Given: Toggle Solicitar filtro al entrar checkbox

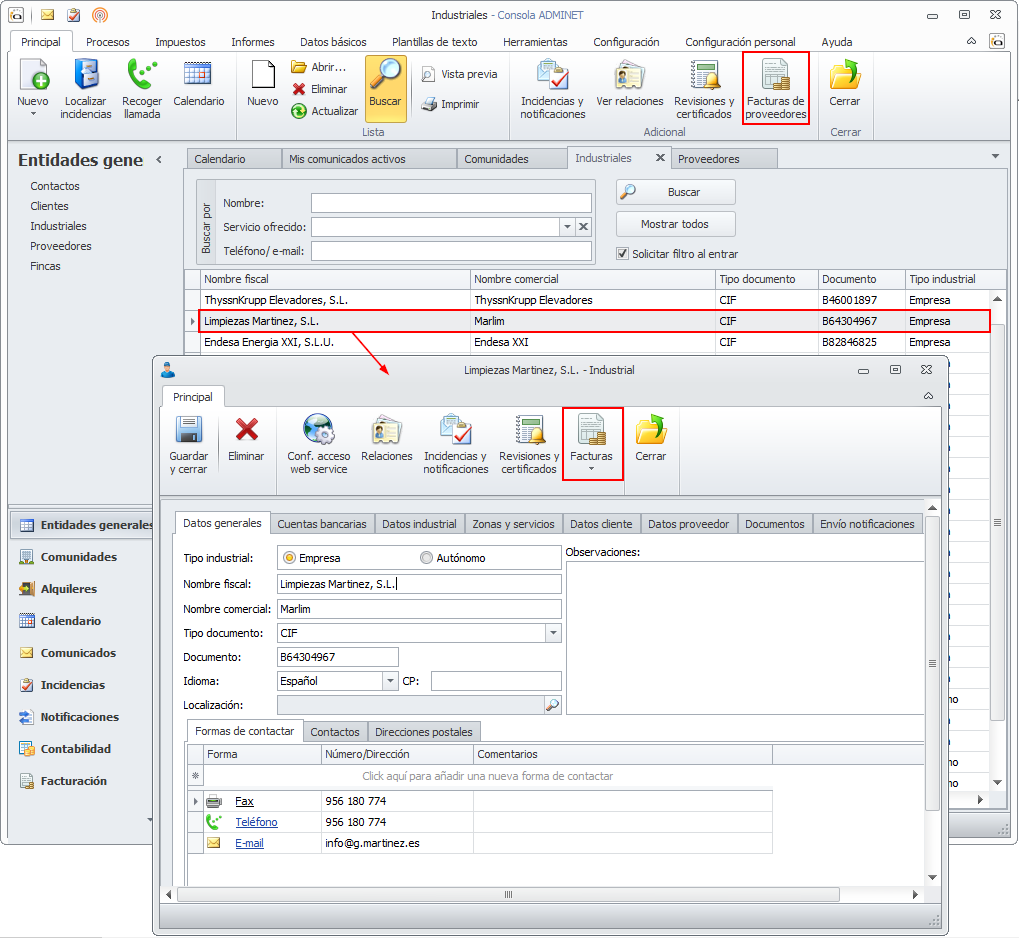Looking at the screenshot, I should coord(623,254).
